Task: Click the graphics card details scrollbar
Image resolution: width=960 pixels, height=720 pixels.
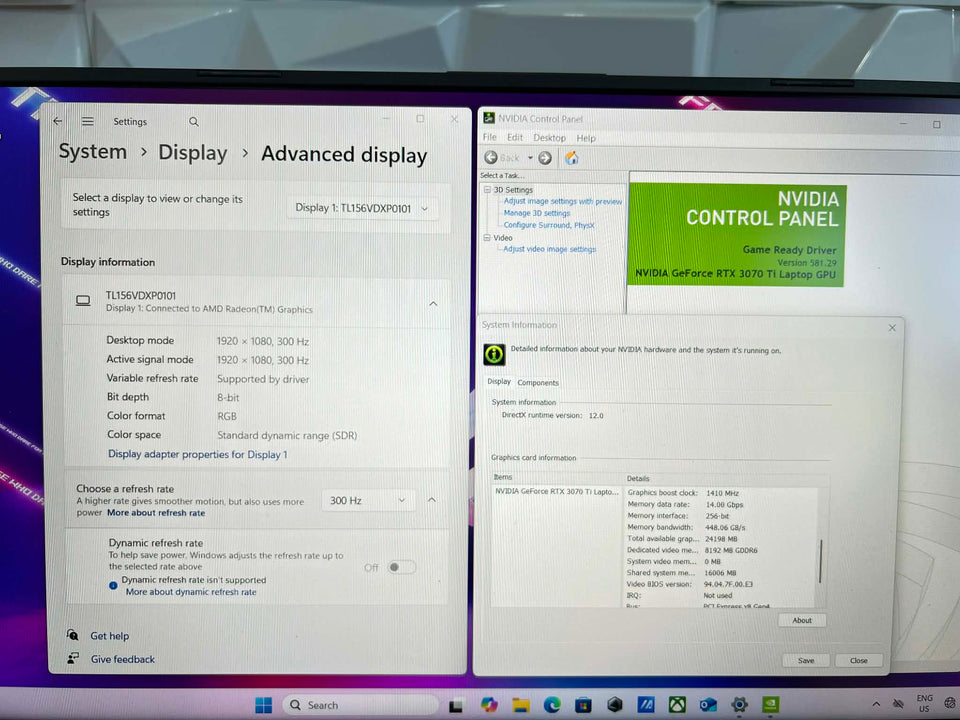Action: click(821, 560)
